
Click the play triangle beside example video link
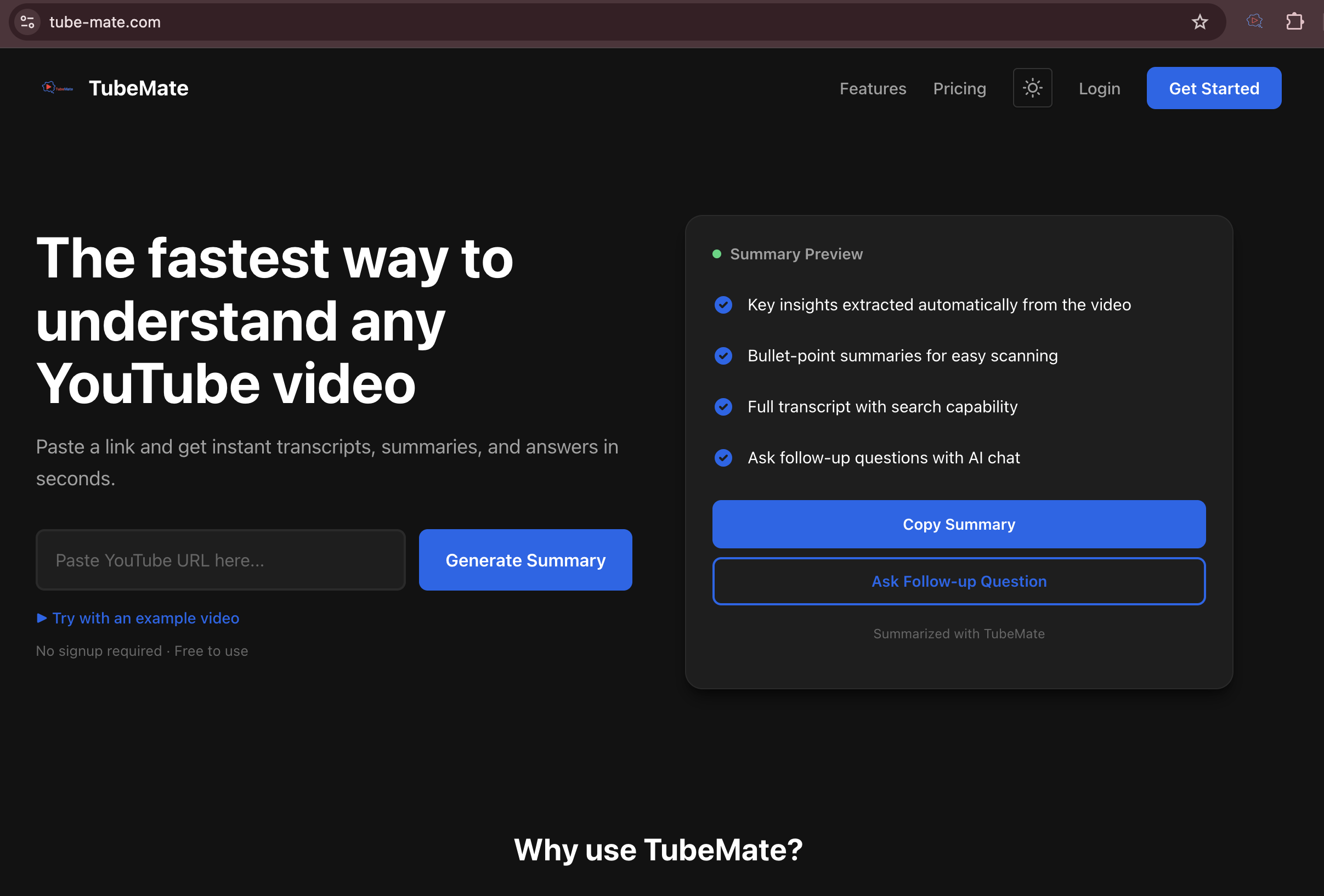coord(42,618)
